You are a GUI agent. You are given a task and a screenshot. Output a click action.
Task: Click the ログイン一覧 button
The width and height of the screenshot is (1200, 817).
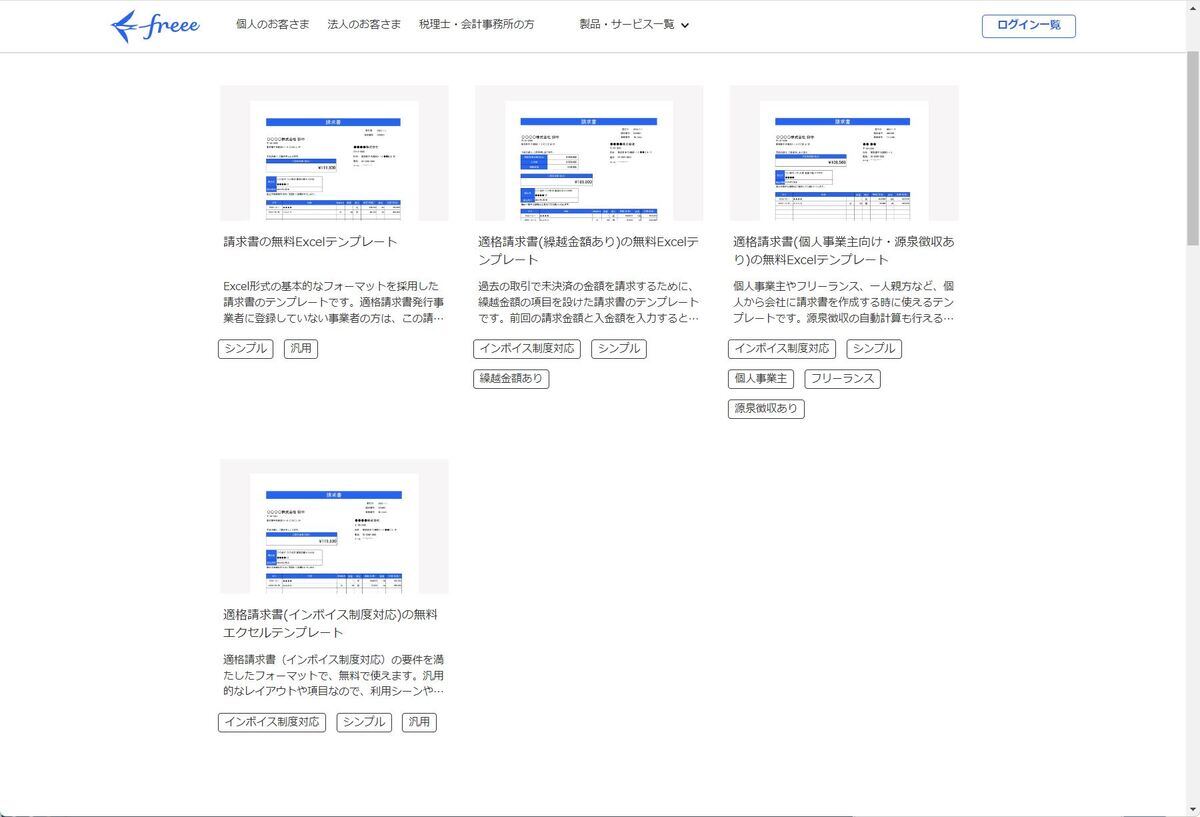1028,25
